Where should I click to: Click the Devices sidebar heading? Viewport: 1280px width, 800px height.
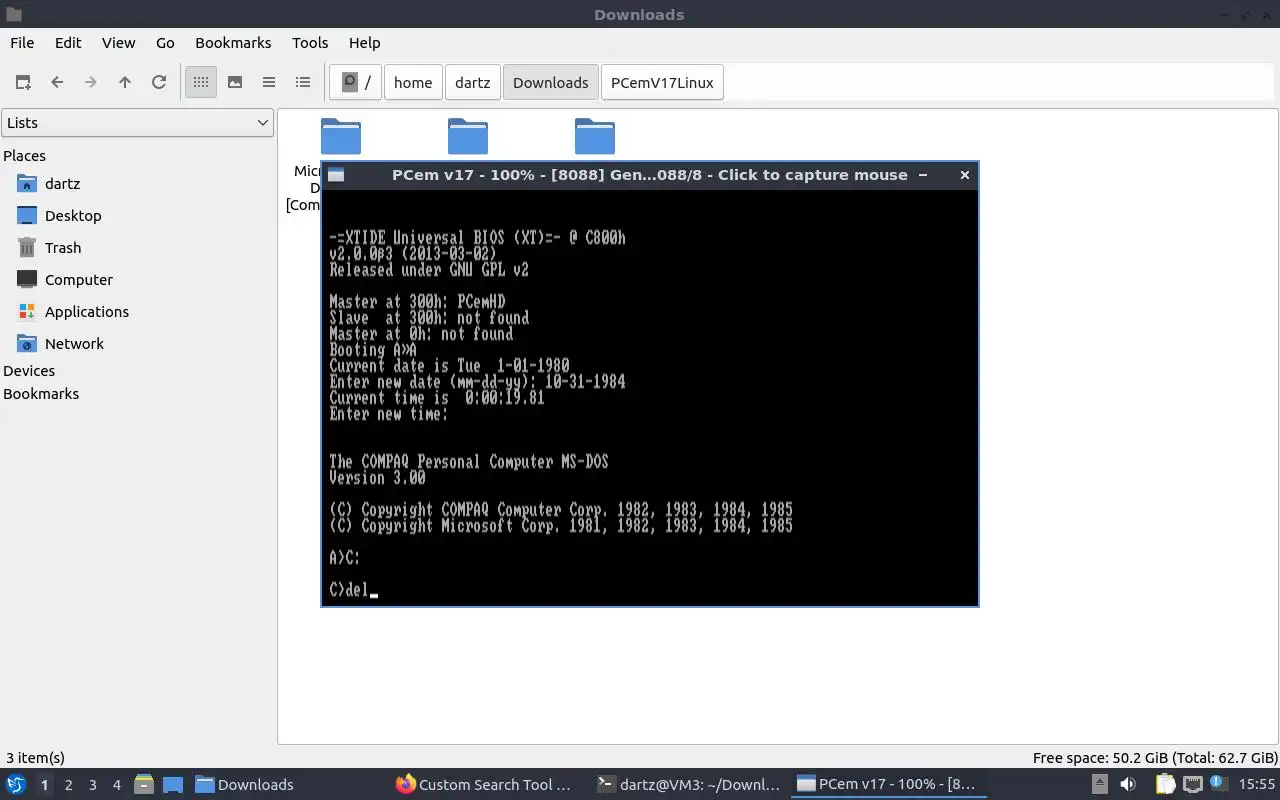29,370
